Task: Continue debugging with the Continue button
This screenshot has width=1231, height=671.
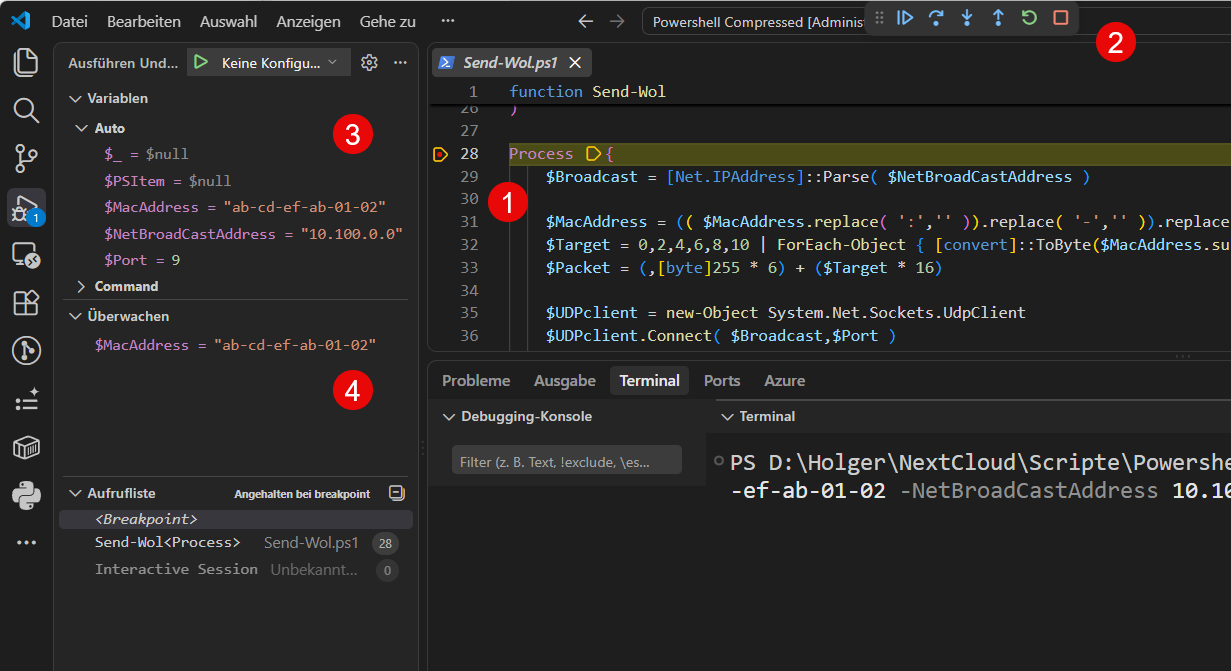Action: pos(905,18)
